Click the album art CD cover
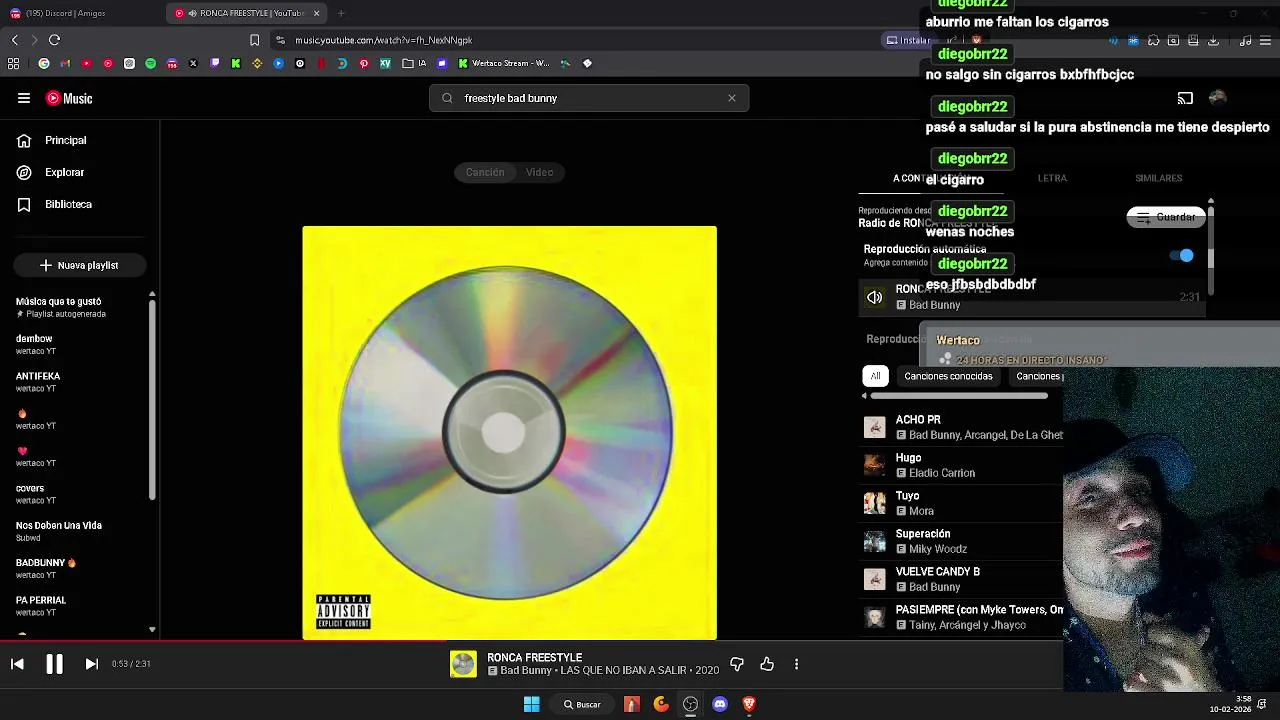This screenshot has width=1280, height=720. click(509, 432)
